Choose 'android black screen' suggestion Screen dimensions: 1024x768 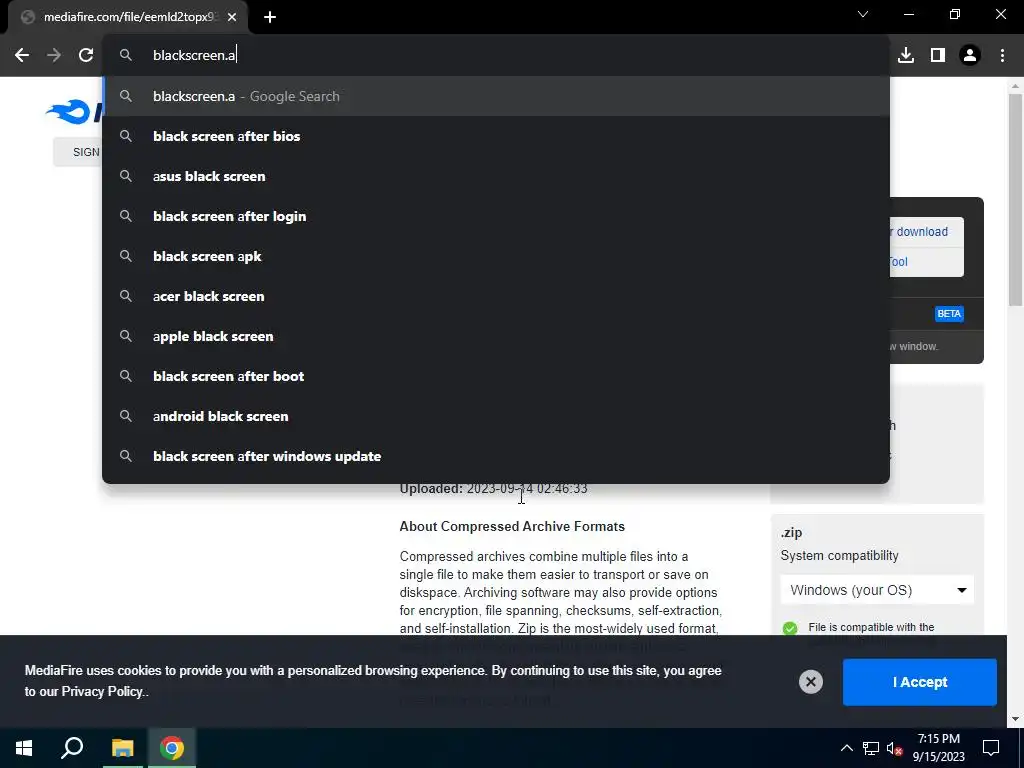pos(496,416)
